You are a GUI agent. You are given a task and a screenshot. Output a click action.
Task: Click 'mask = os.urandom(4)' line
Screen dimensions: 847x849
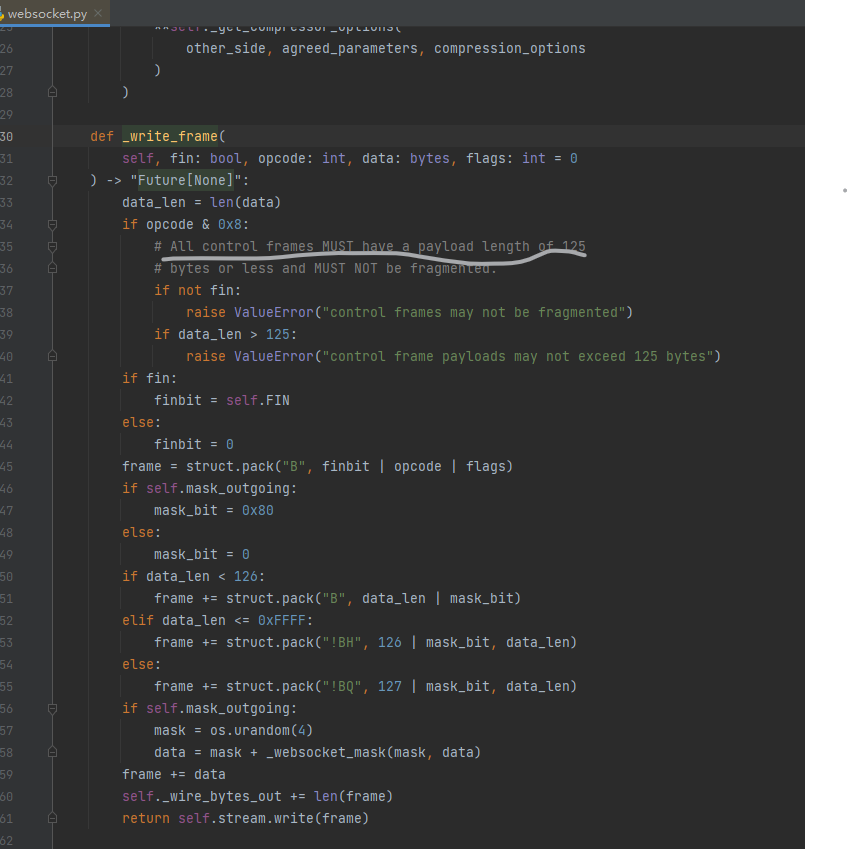tap(233, 730)
